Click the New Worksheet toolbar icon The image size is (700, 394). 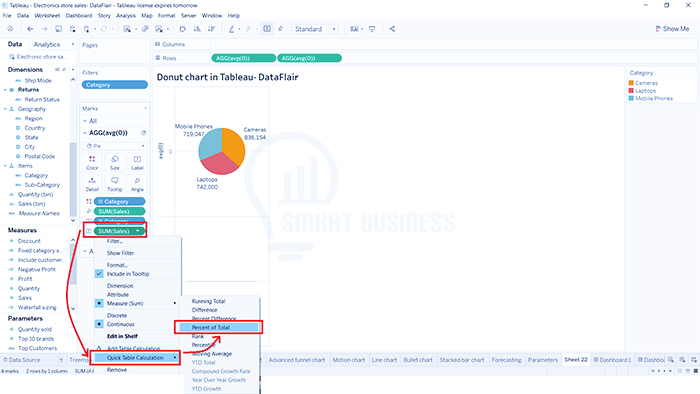click(127, 29)
